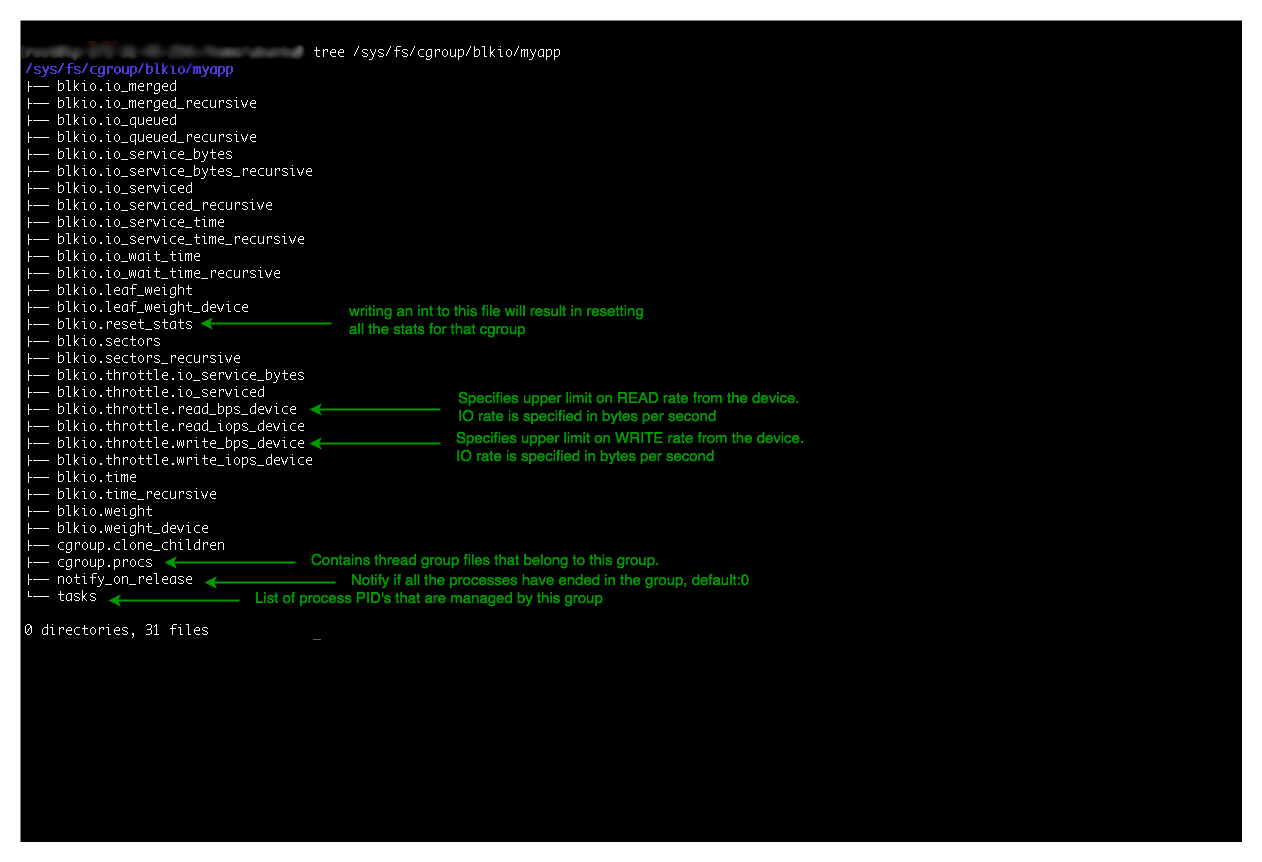Click notify_on_release in the listing
This screenshot has height=862, width=1262.
(123, 579)
